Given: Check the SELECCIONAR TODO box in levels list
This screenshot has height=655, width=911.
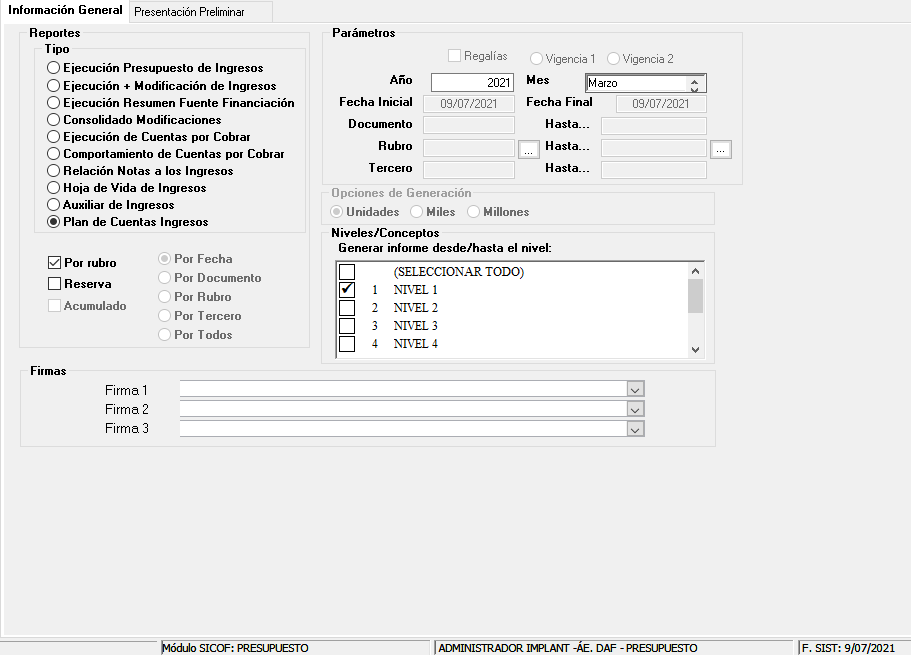Looking at the screenshot, I should pos(347,272).
